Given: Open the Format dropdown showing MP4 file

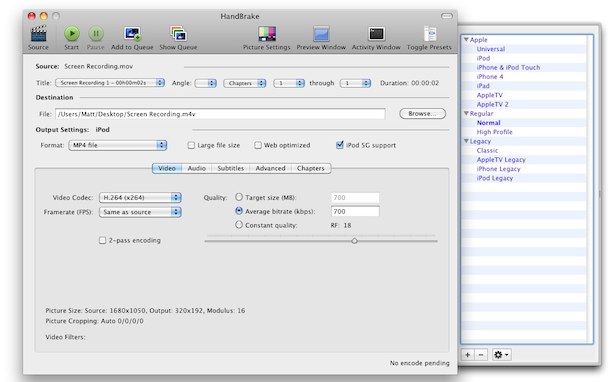Looking at the screenshot, I should coord(117,145).
